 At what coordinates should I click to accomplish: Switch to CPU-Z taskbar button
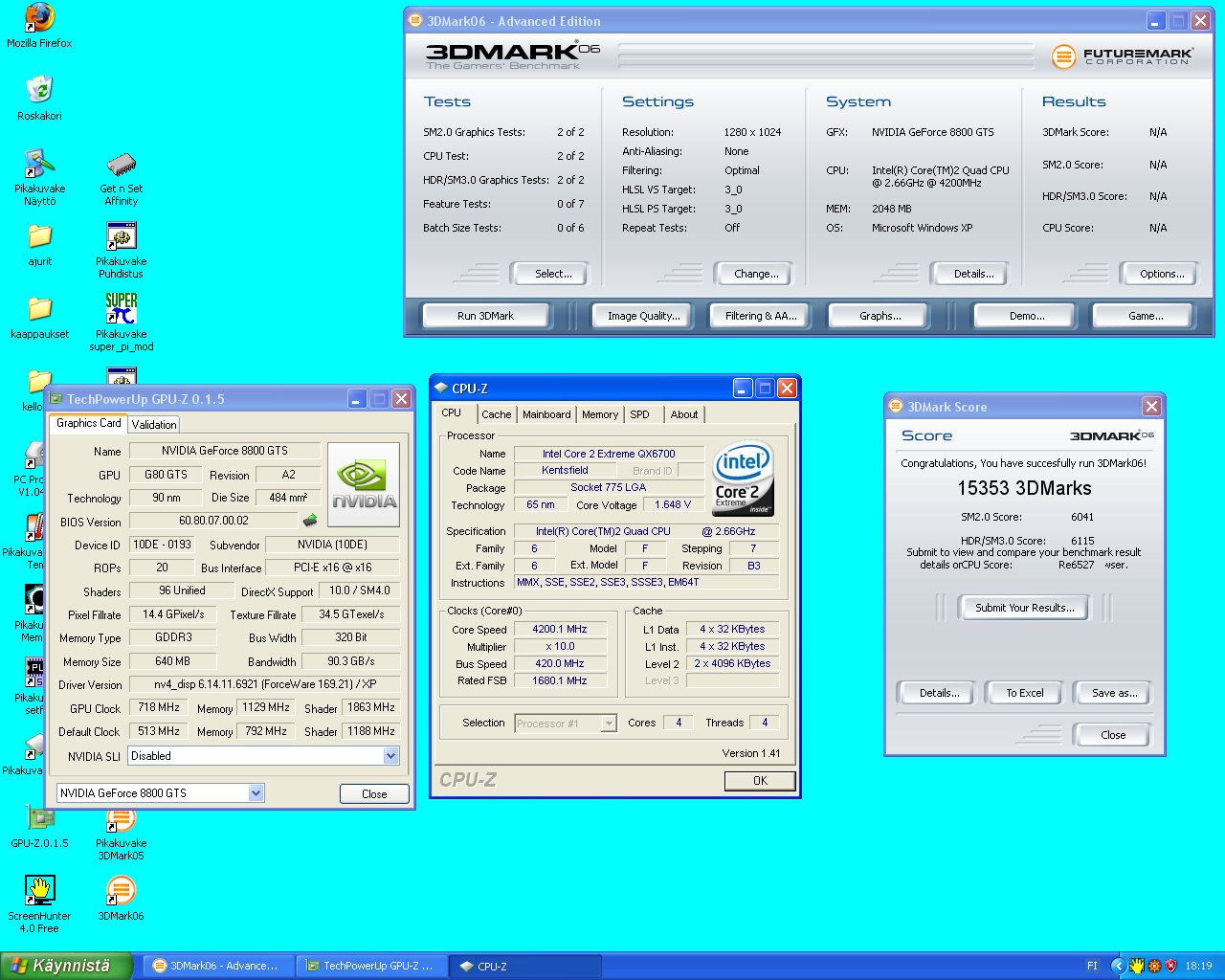(x=526, y=966)
